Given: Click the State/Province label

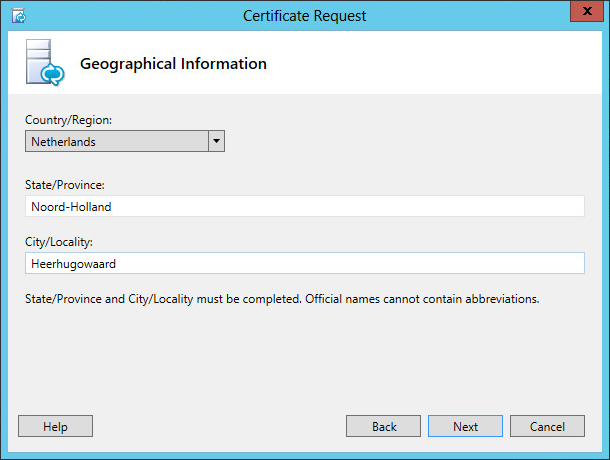Looking at the screenshot, I should pyautogui.click(x=65, y=185).
